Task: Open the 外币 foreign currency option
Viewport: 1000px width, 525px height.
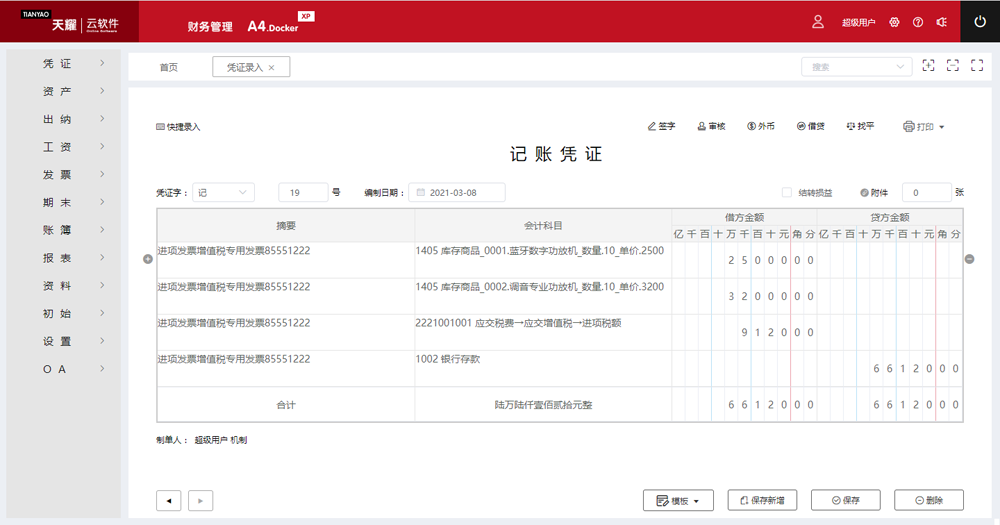Action: [x=752, y=127]
